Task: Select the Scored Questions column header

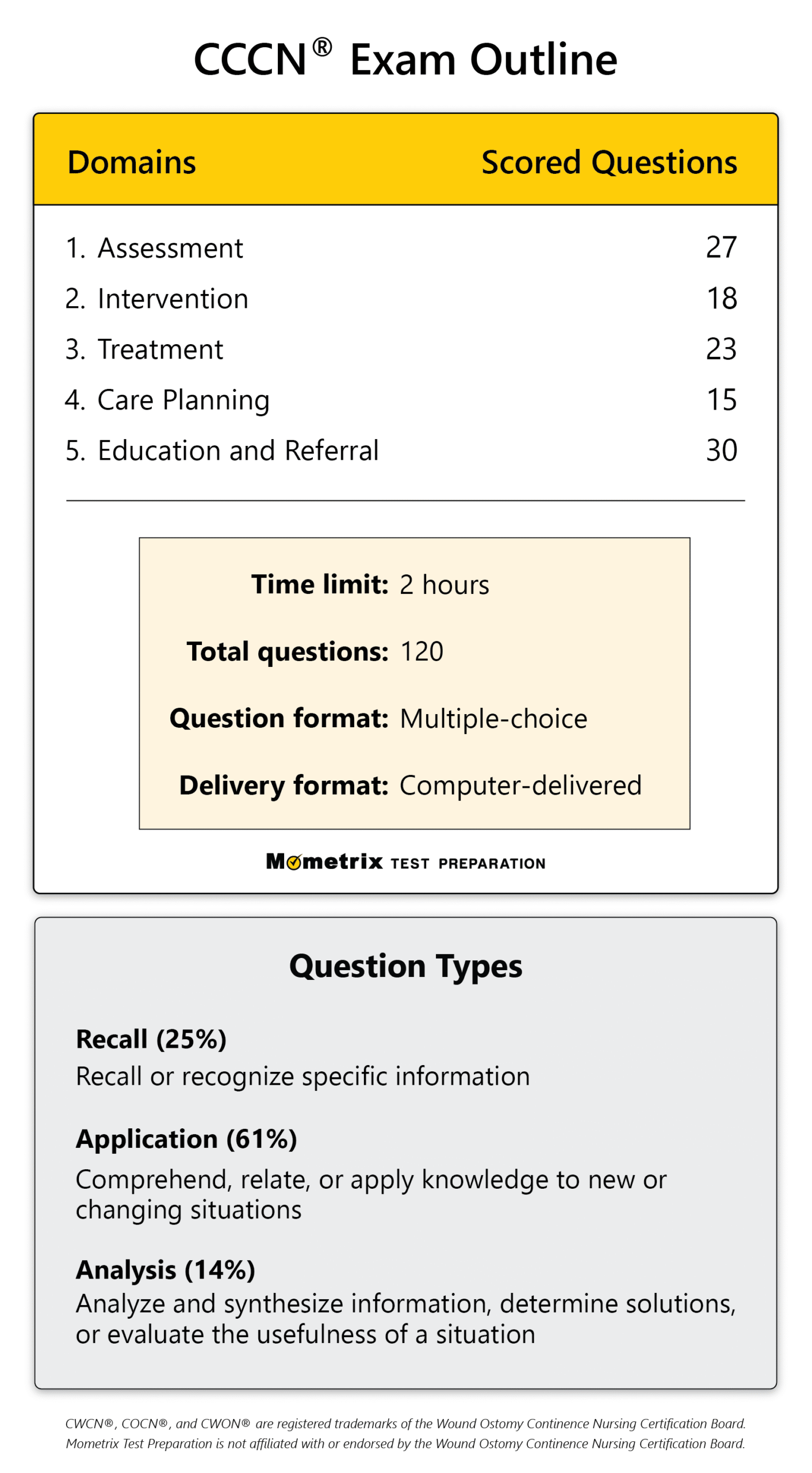Action: coord(609,162)
